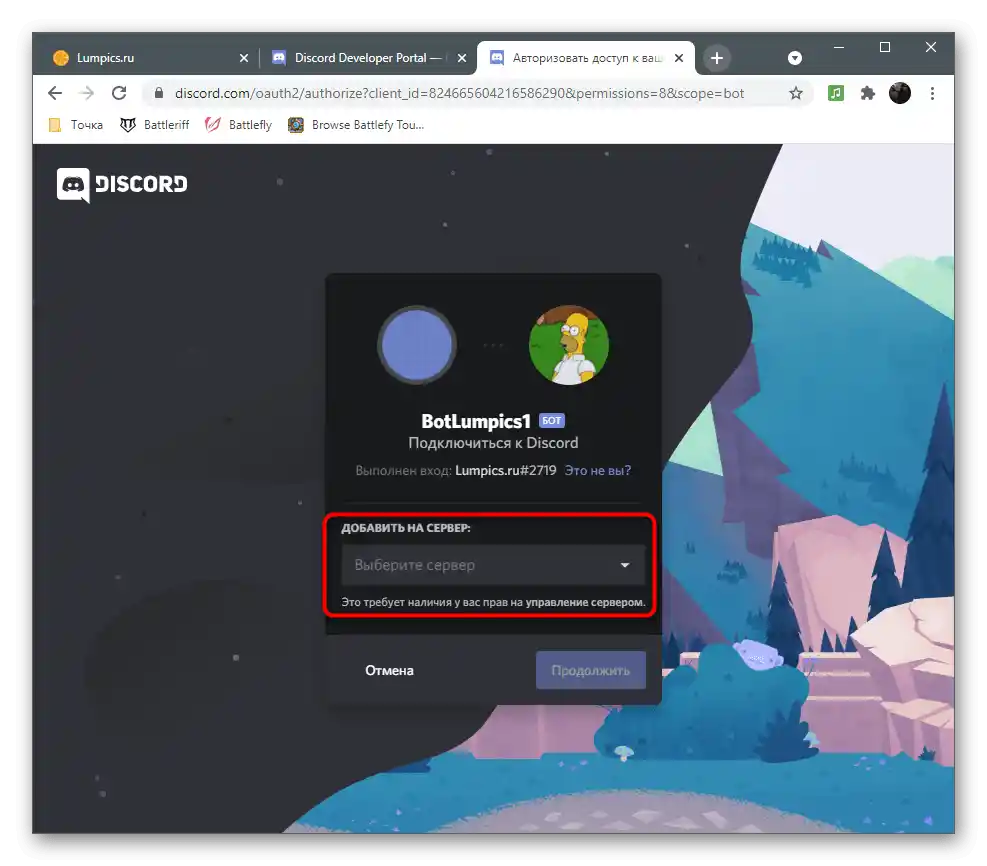Click the управление сервером text
Image resolution: width=987 pixels, height=866 pixels.
(x=585, y=602)
